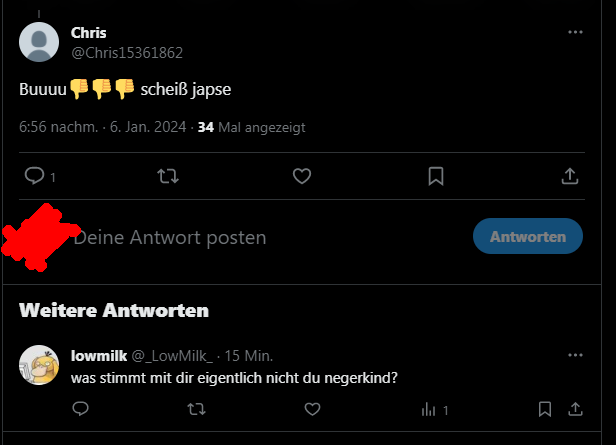Screen dimensions: 616x445
Task: Share Chris's post
Action: (x=570, y=176)
